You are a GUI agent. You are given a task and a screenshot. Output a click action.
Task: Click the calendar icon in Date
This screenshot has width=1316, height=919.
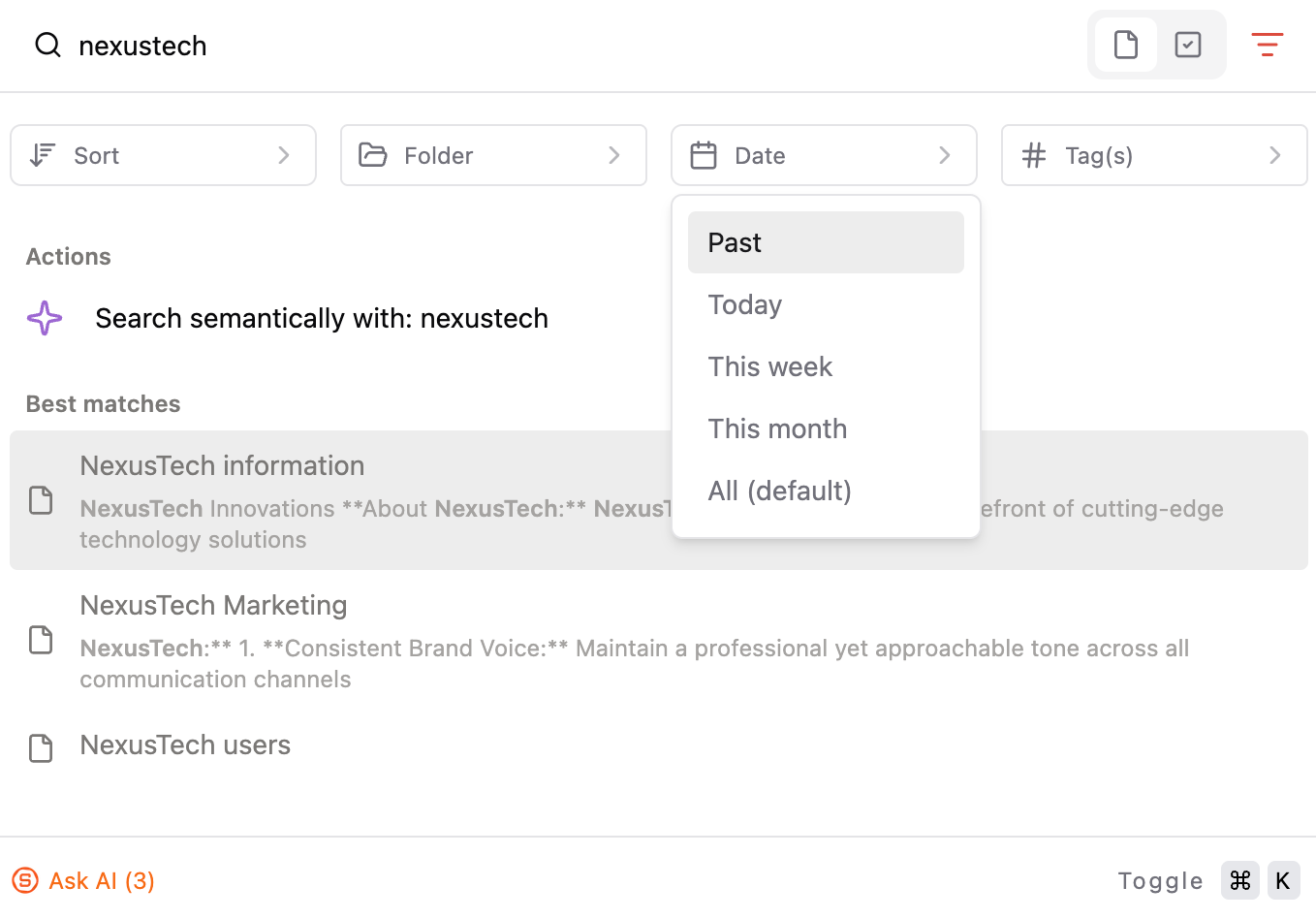point(704,155)
